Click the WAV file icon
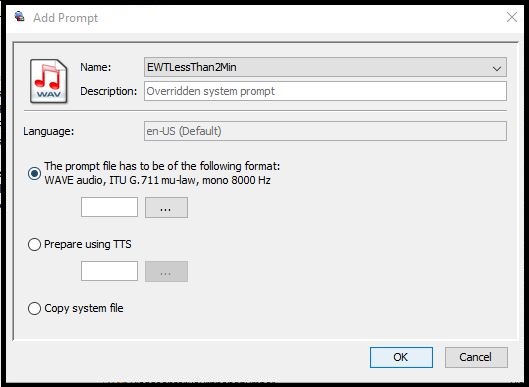Screen dimensions: 529x387 tap(49, 81)
